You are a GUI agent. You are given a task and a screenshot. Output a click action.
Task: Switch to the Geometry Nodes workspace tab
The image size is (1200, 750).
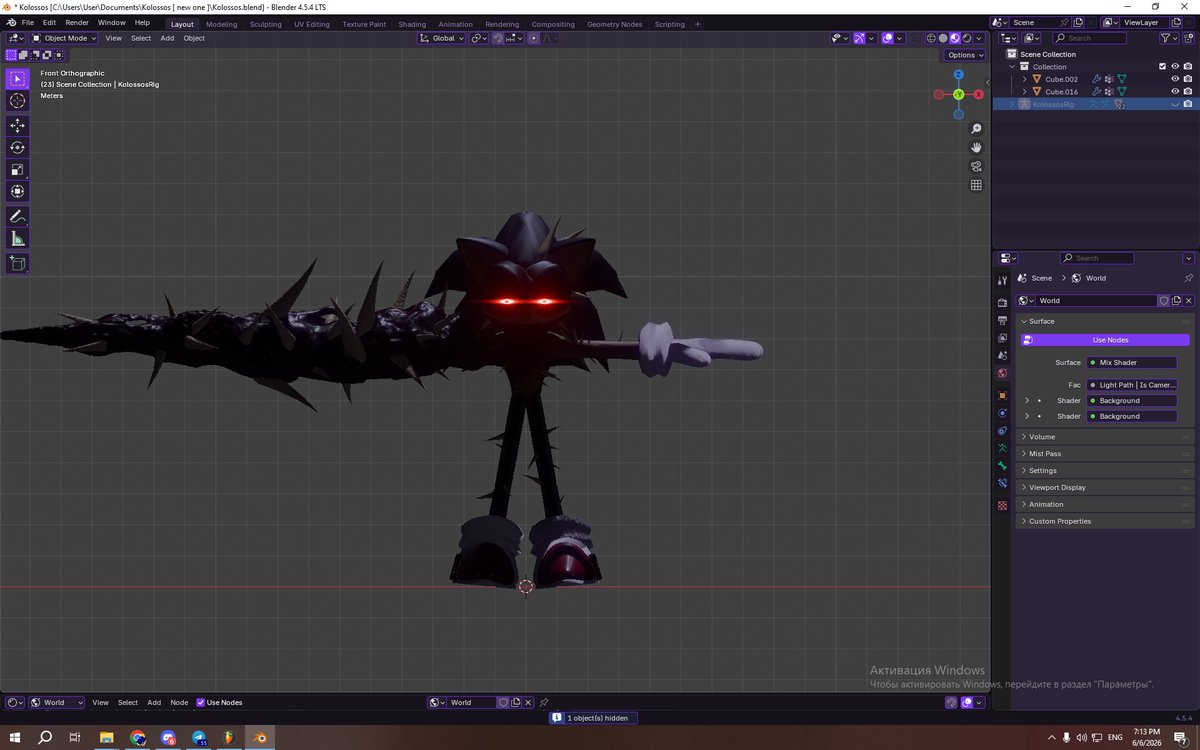pyautogui.click(x=615, y=24)
